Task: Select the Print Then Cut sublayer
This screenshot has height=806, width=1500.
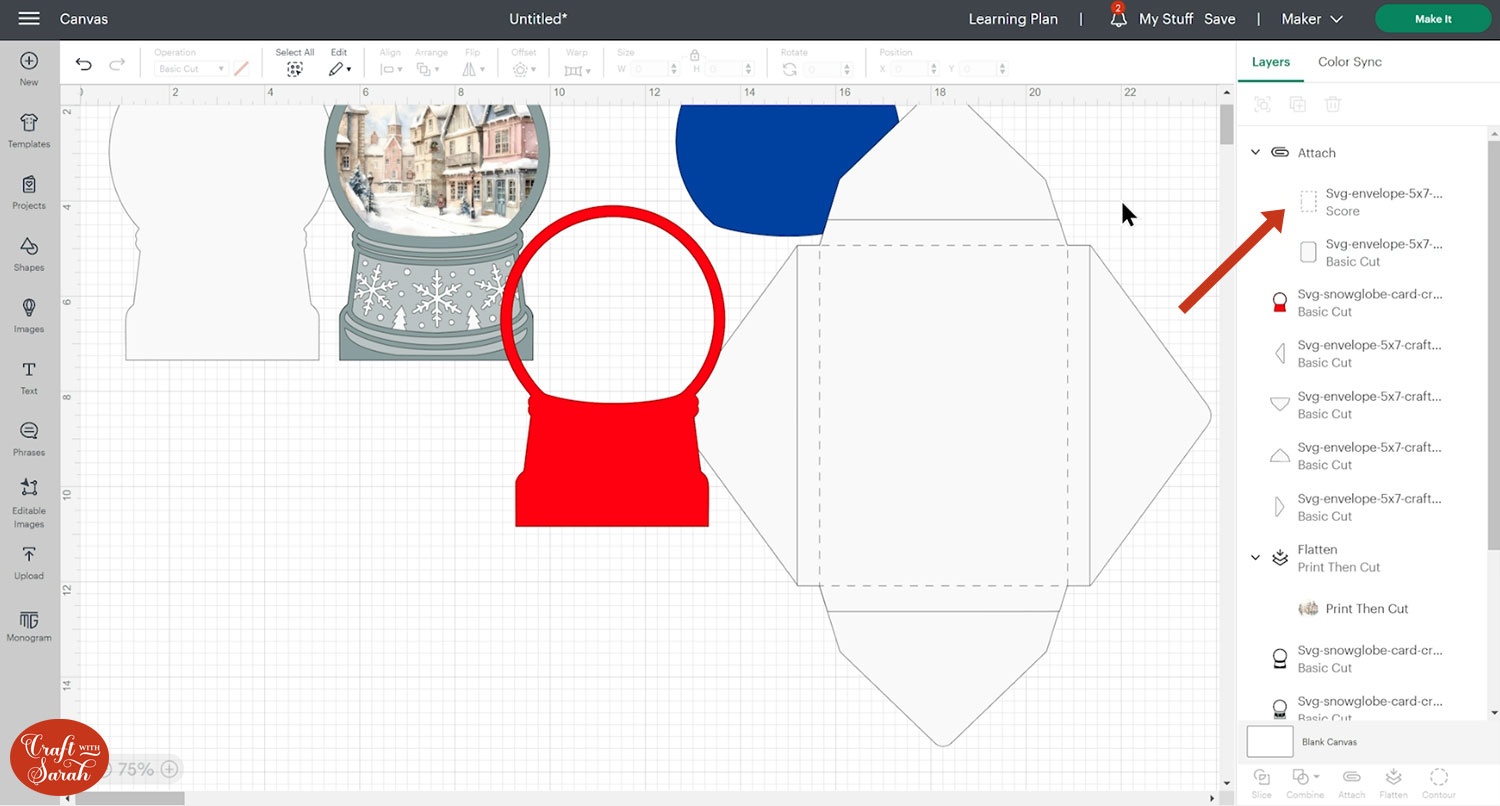Action: [1365, 609]
